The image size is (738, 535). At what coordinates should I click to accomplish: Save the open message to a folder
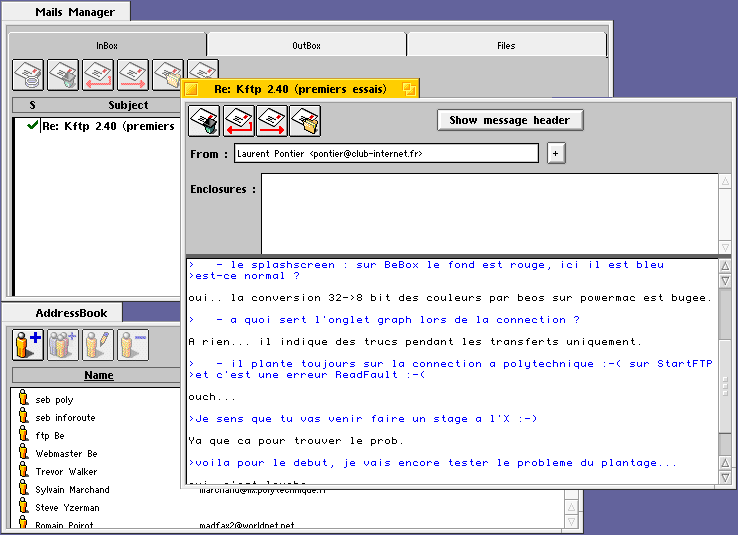[x=305, y=121]
